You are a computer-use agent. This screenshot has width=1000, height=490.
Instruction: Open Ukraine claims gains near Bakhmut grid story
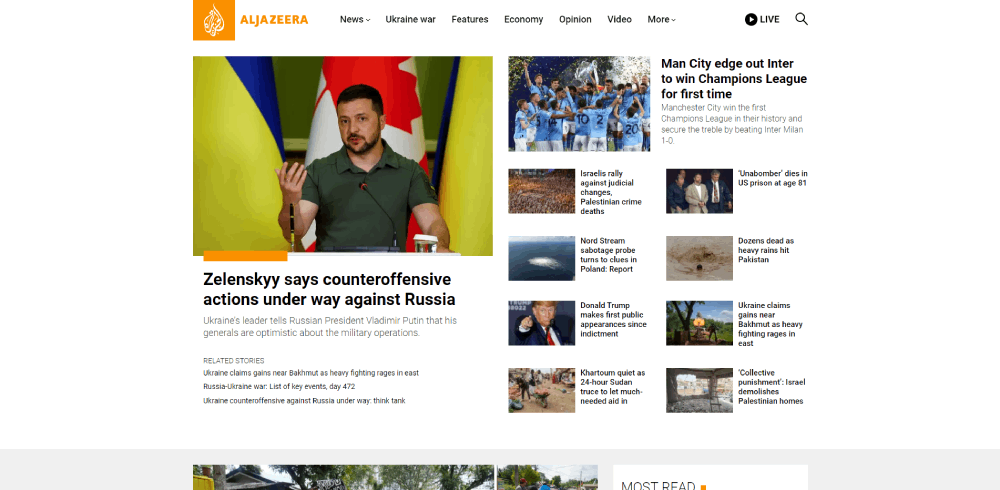point(770,324)
